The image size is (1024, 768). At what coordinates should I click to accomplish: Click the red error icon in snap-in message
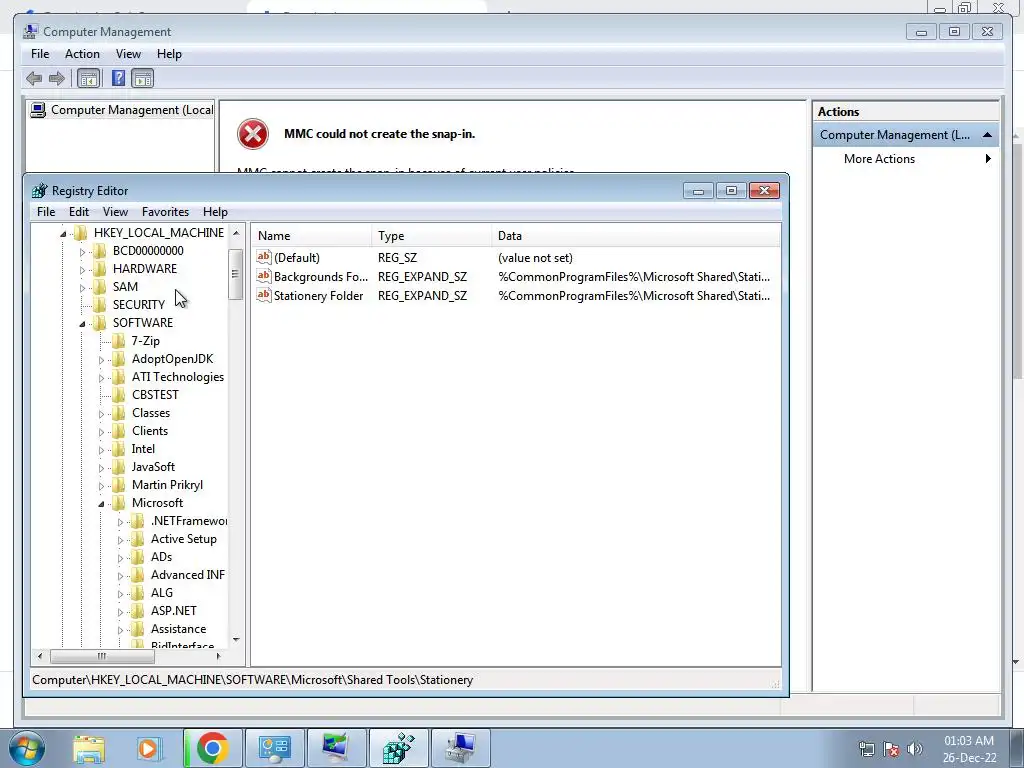[253, 134]
